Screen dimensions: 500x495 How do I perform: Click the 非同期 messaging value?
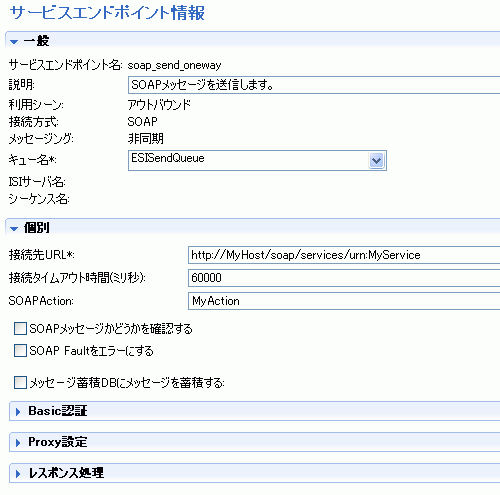(x=146, y=138)
